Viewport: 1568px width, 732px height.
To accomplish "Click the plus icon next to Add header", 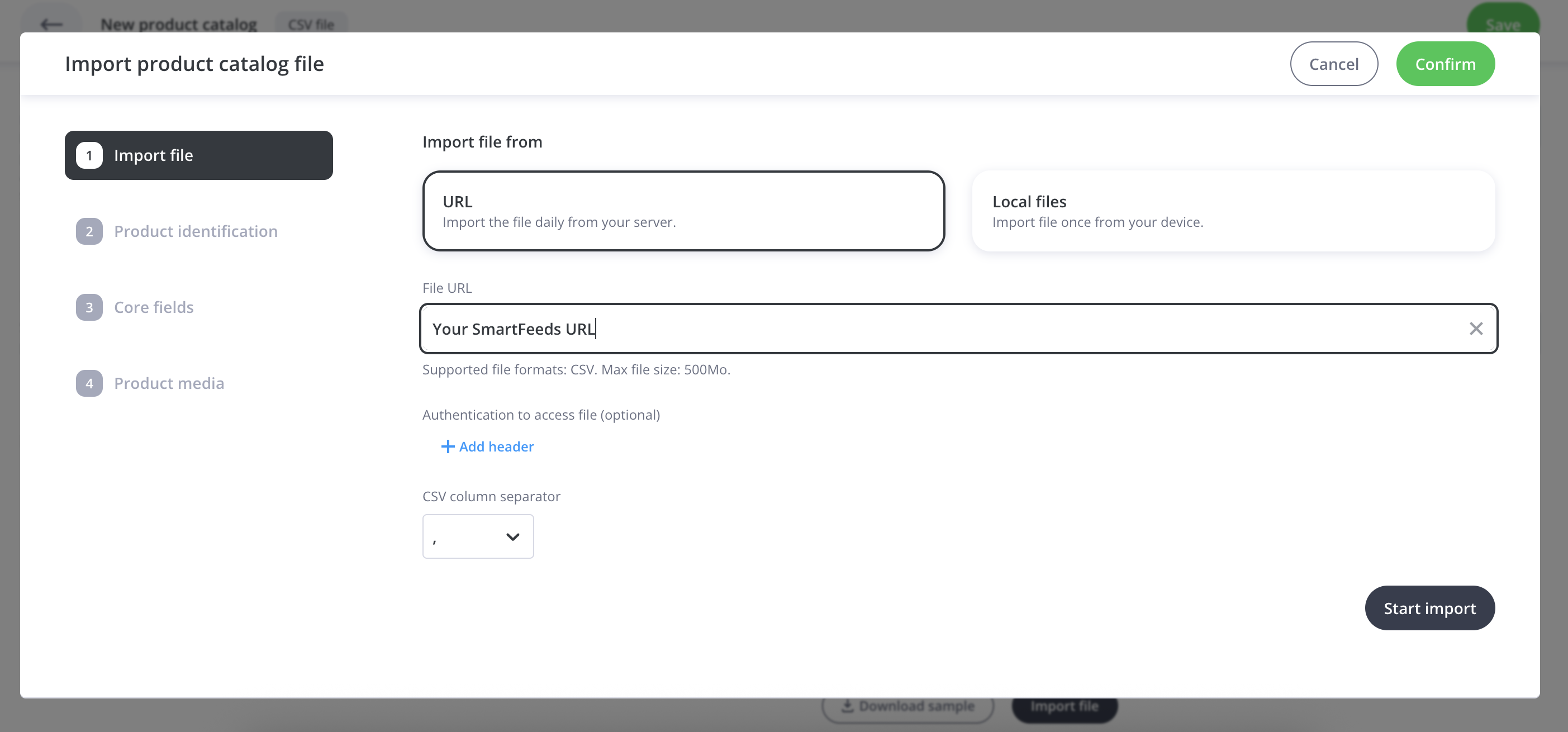I will 448,446.
